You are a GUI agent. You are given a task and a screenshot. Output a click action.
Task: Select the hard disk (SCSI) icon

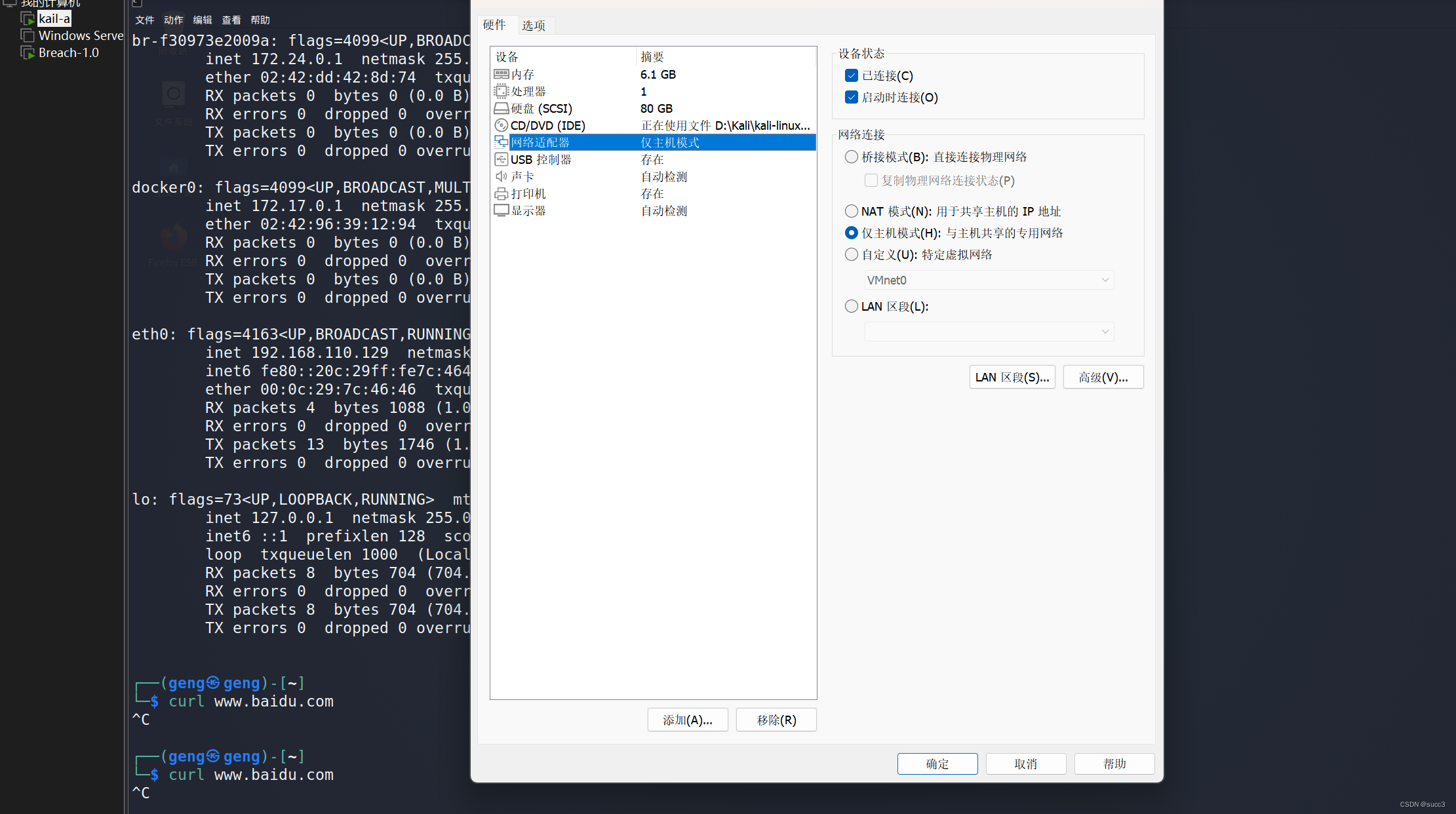tap(501, 109)
